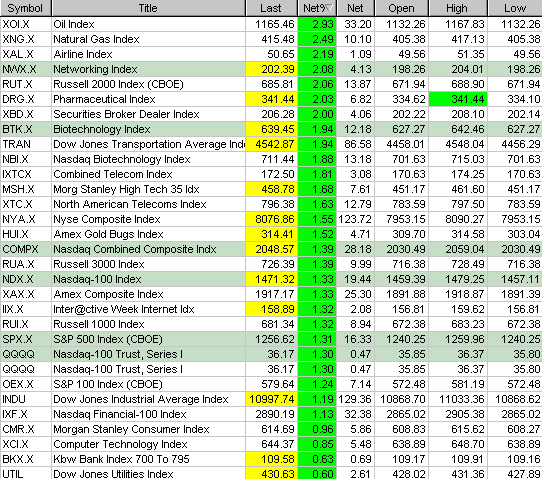The width and height of the screenshot is (542, 479).
Task: Sort by the Title column header
Action: (x=148, y=8)
